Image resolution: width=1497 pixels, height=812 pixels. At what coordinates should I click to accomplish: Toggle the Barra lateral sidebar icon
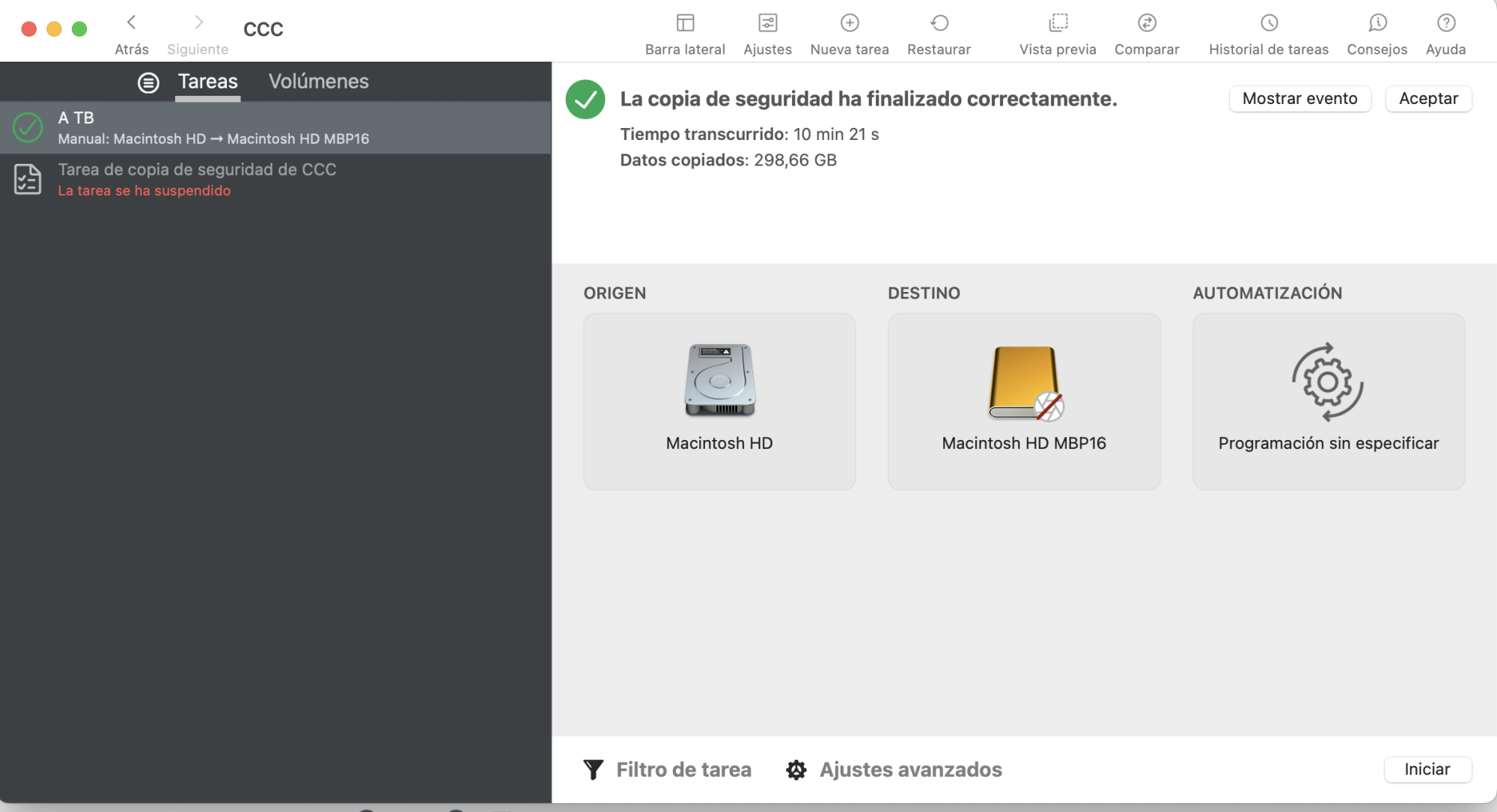(685, 23)
